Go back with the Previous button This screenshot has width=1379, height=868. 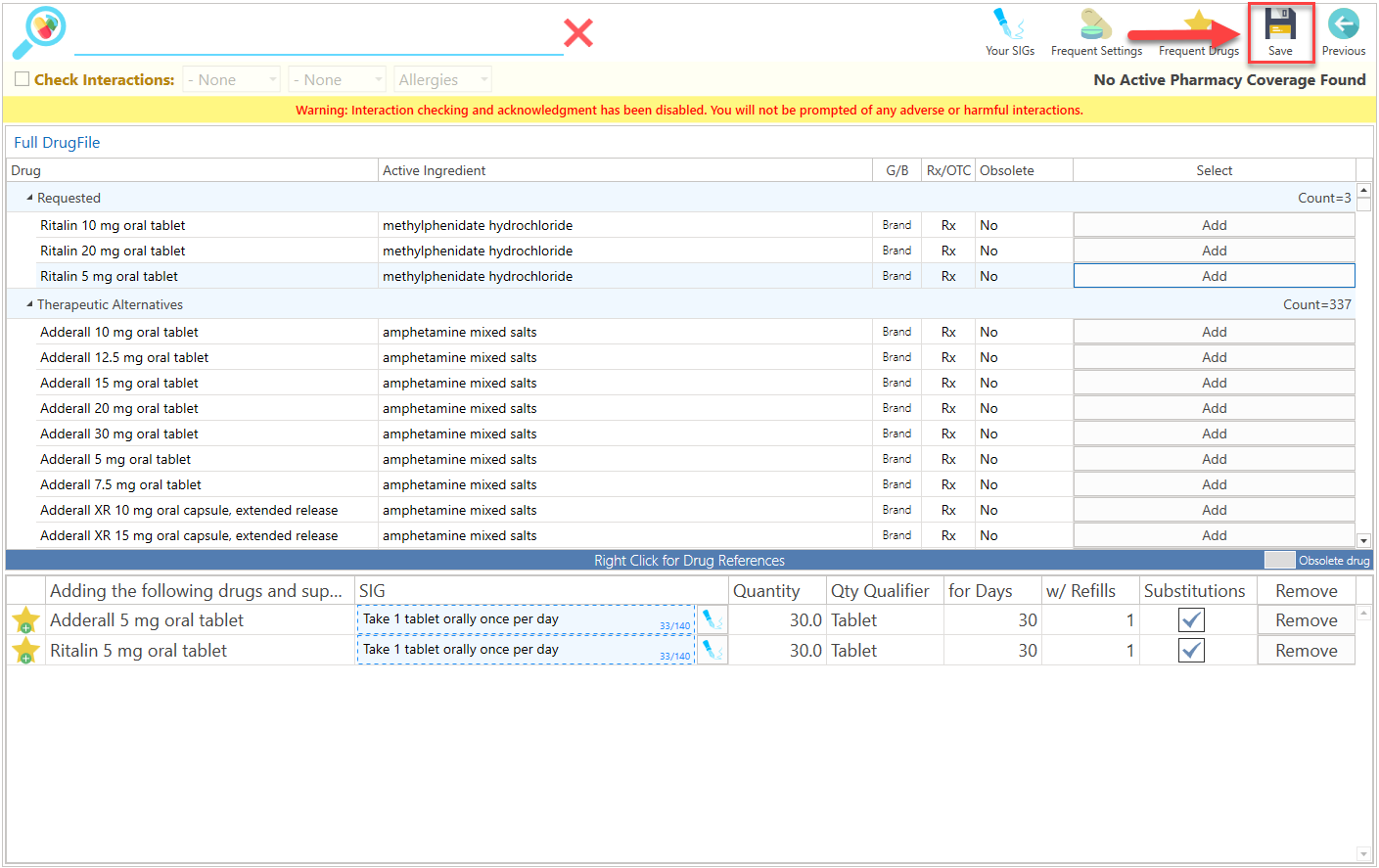pos(1344,33)
